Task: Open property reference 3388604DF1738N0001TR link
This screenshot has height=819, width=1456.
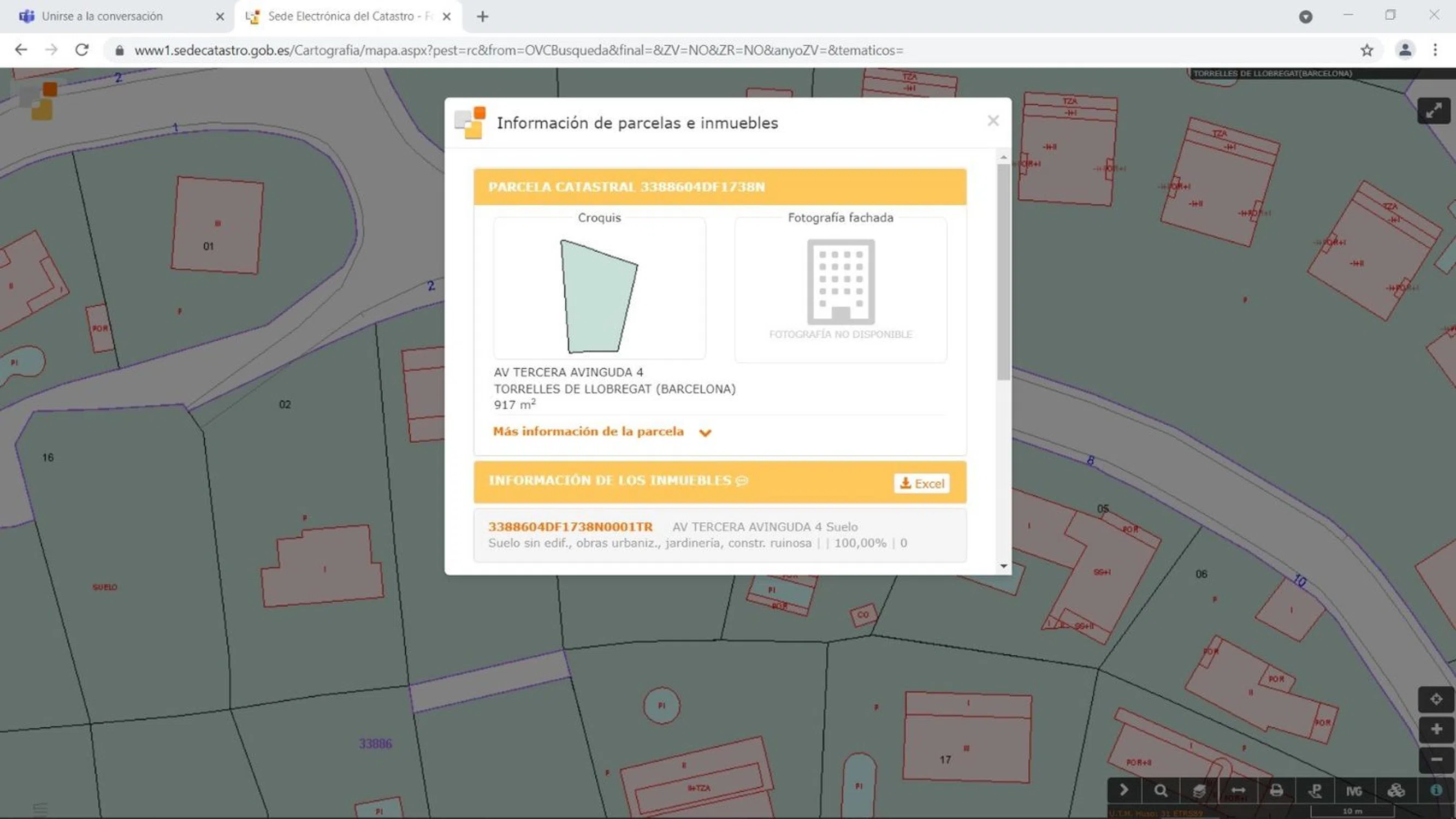Action: pos(570,527)
